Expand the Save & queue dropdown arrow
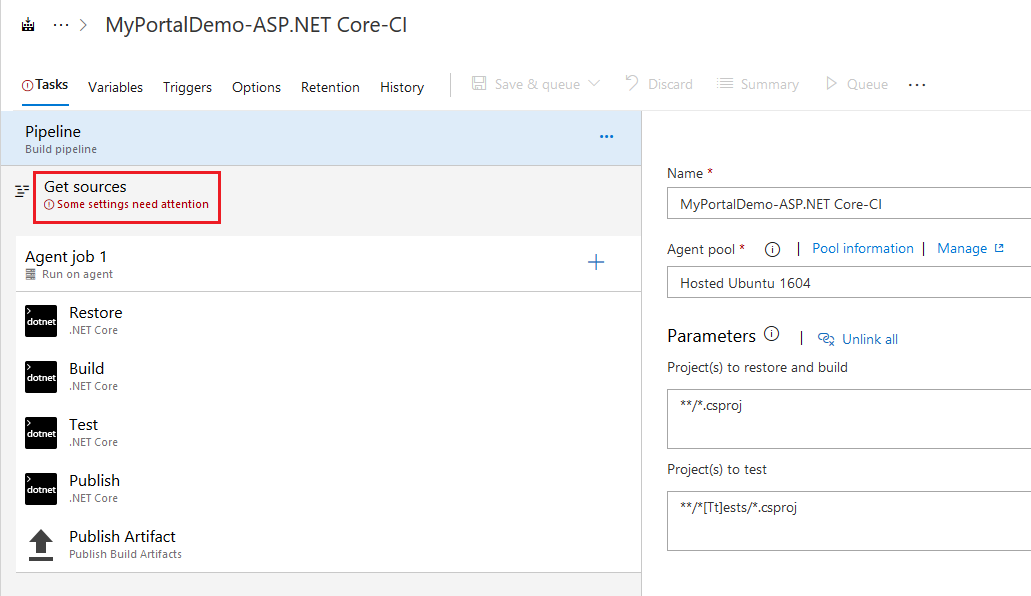 pos(594,84)
